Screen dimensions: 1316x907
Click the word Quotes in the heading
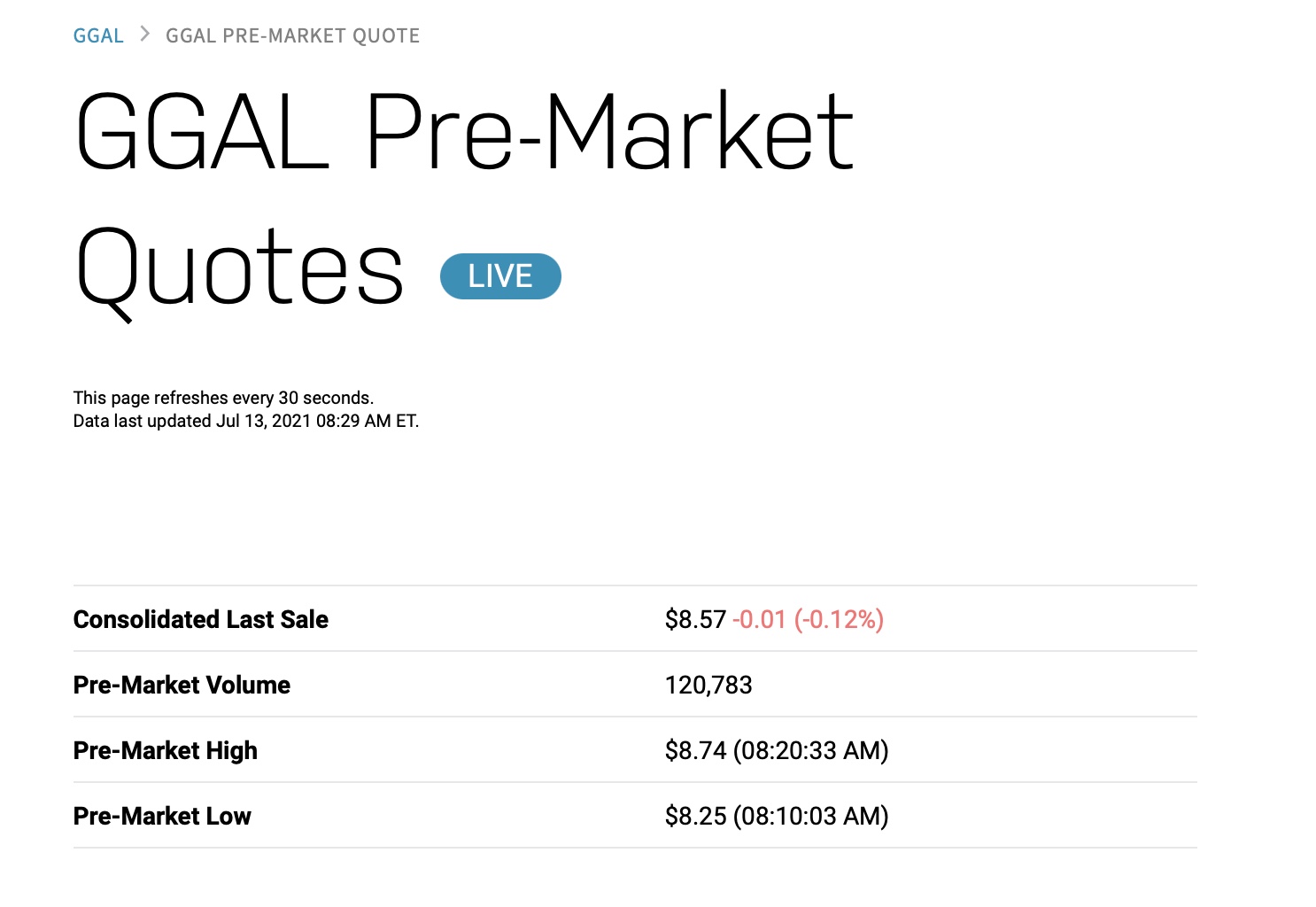point(240,270)
